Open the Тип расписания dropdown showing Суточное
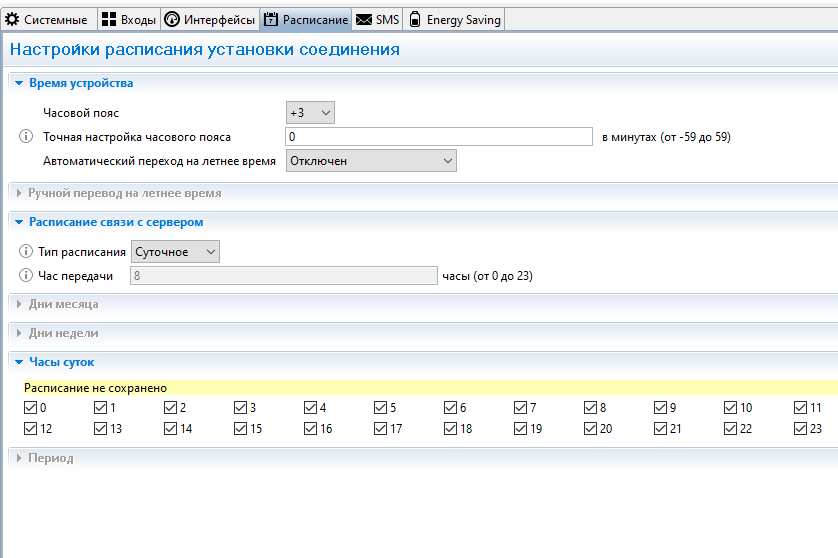Image resolution: width=838 pixels, height=558 pixels. [175, 252]
